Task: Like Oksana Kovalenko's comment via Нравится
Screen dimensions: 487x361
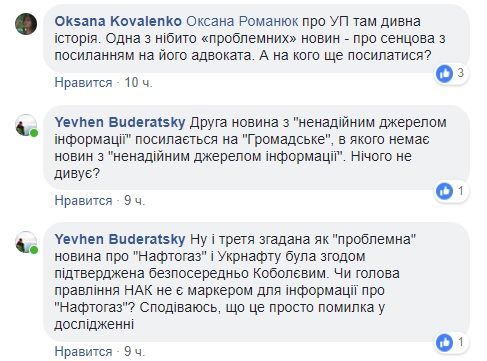Action: 83,82
